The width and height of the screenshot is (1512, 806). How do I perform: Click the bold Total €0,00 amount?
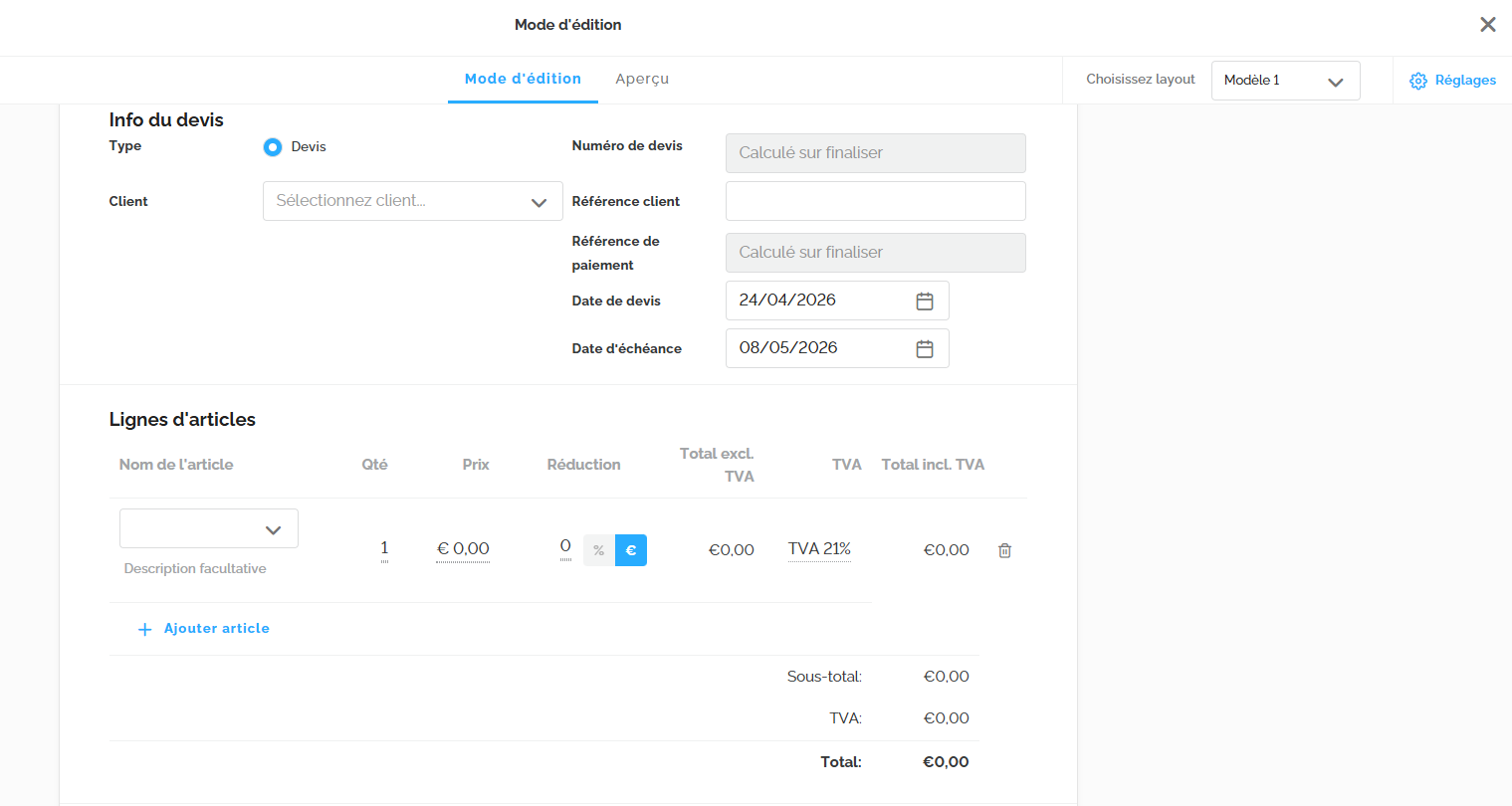pos(946,762)
